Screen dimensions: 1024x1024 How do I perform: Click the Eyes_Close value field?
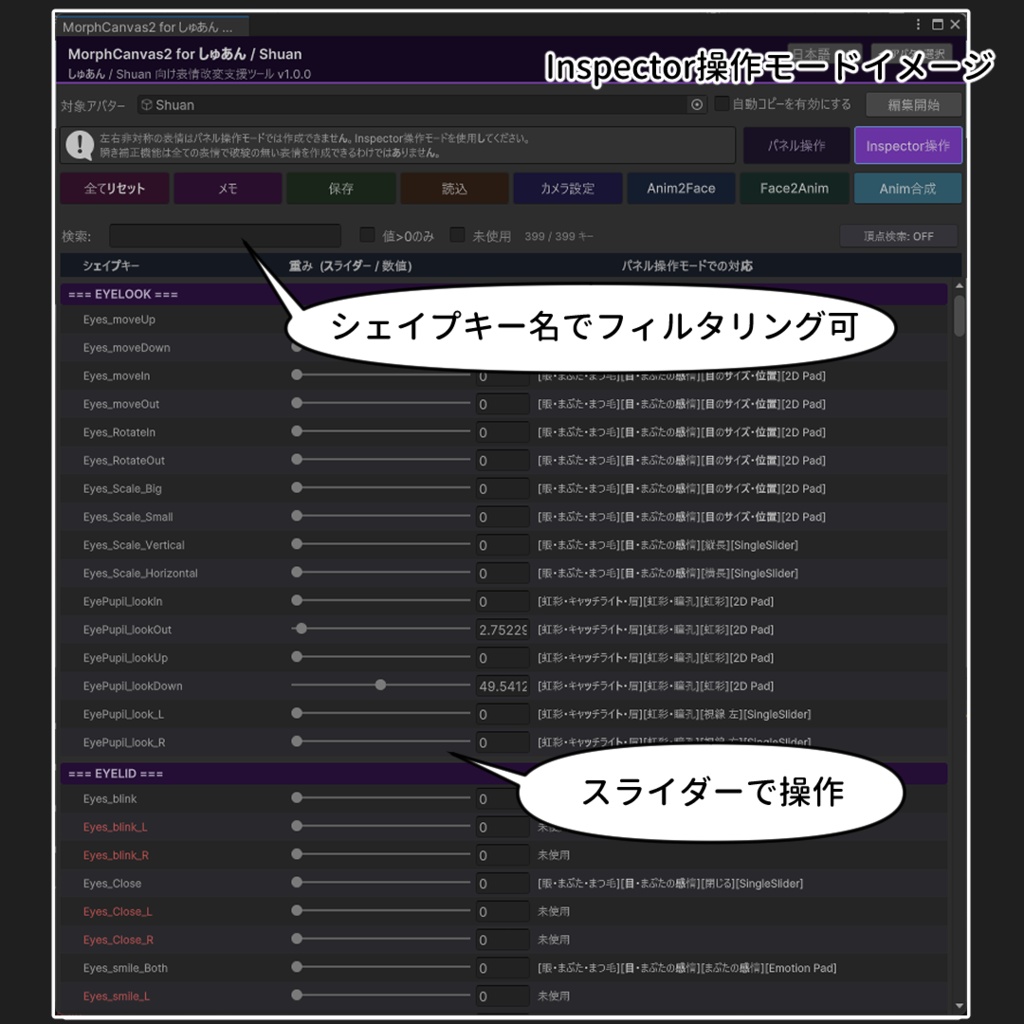[x=502, y=883]
